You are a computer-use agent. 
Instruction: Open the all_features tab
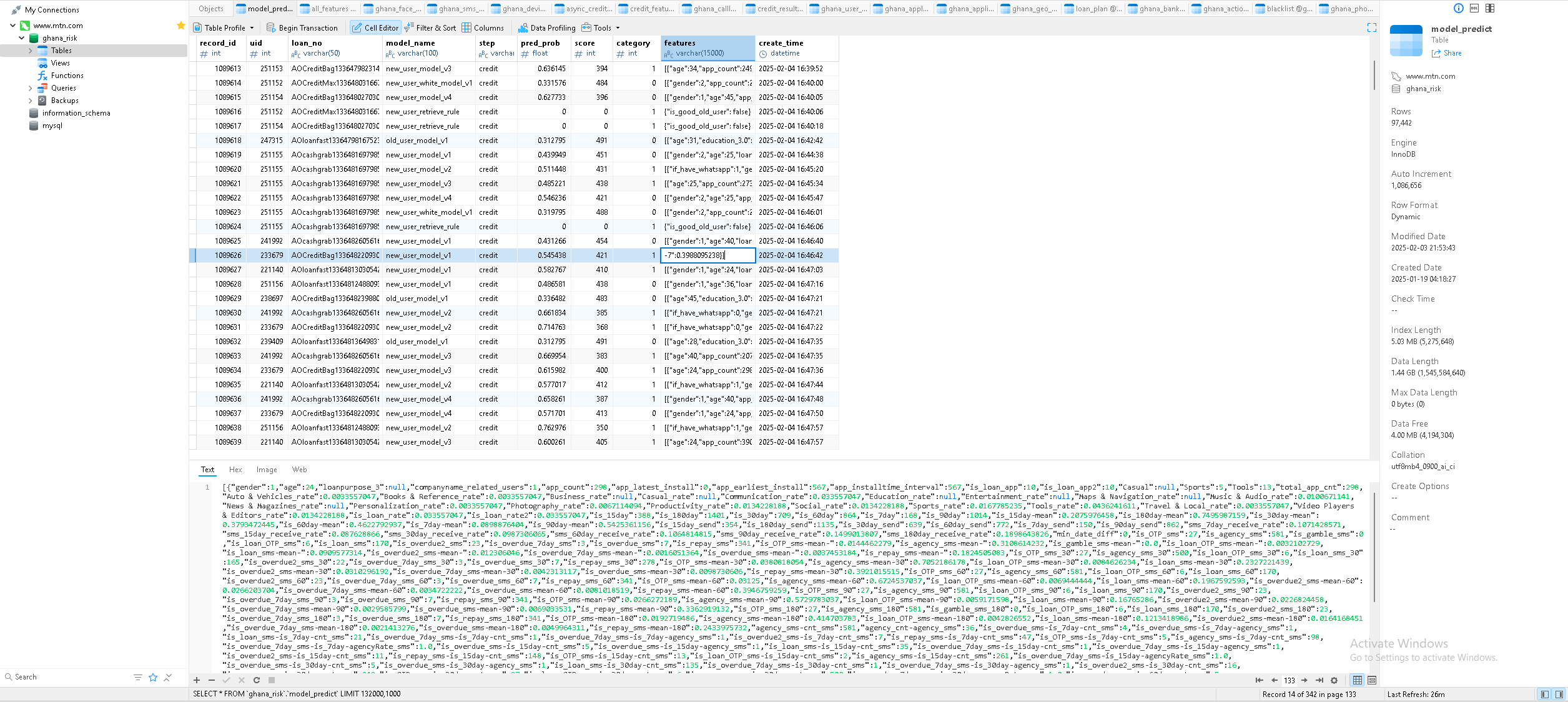point(328,9)
